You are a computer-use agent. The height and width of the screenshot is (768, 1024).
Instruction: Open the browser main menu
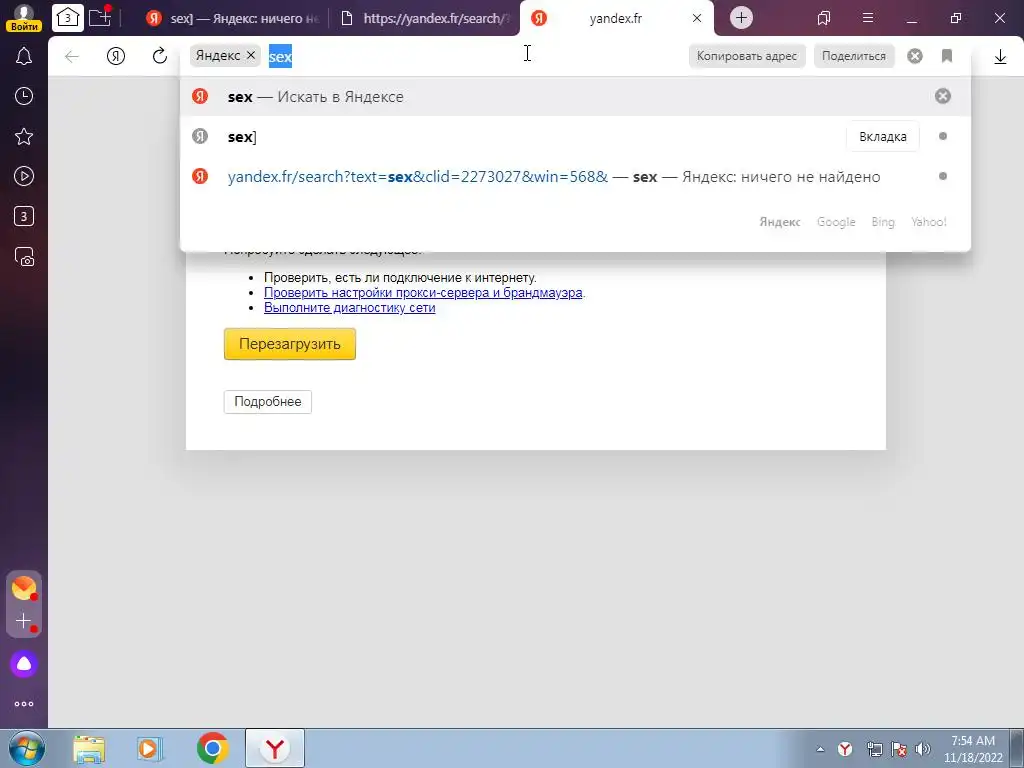(868, 18)
